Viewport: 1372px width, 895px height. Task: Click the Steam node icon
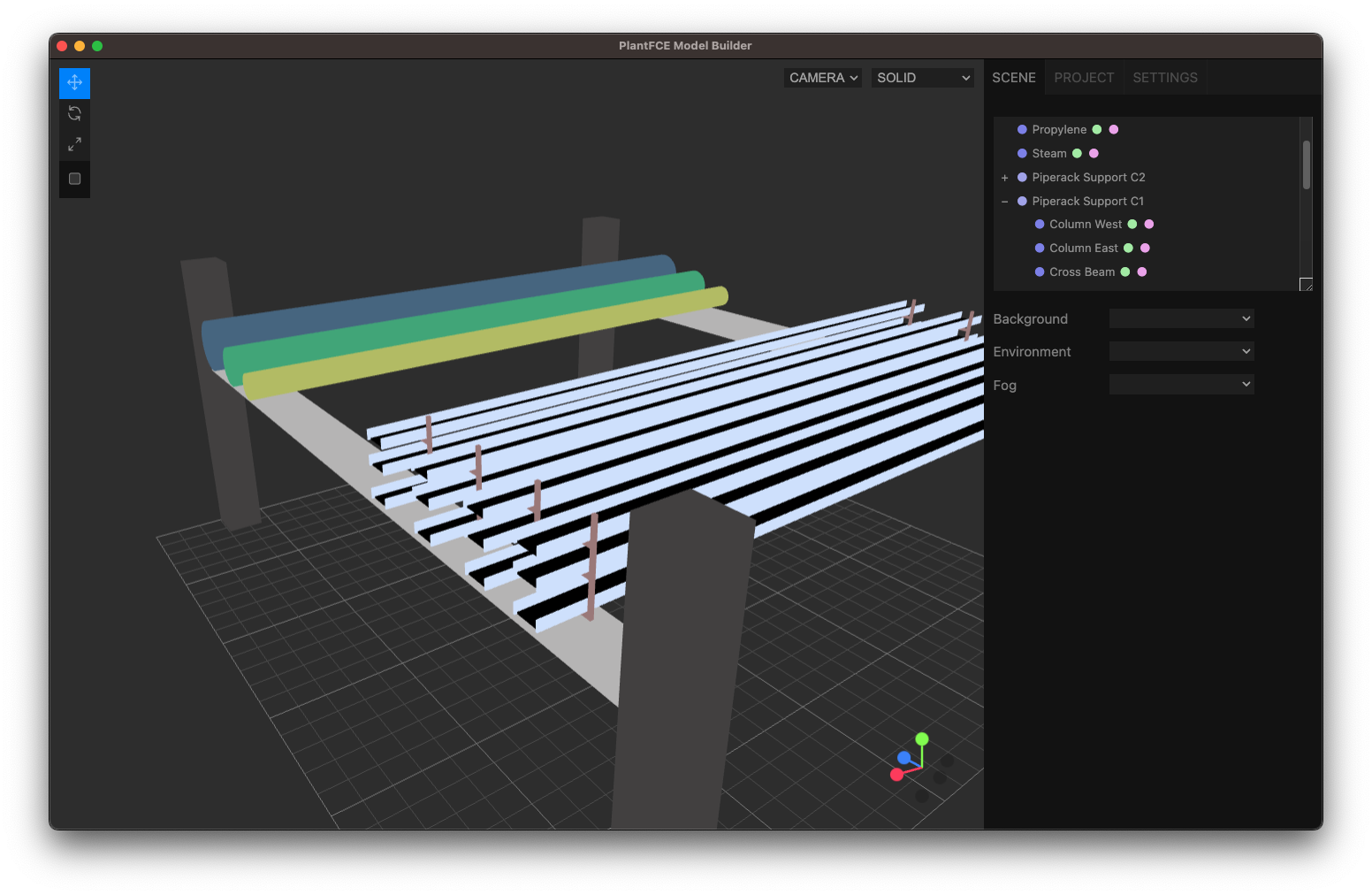coord(1022,153)
